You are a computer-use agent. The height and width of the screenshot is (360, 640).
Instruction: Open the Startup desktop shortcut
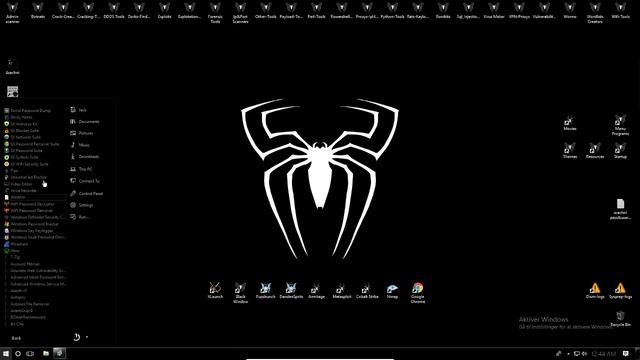tap(620, 150)
